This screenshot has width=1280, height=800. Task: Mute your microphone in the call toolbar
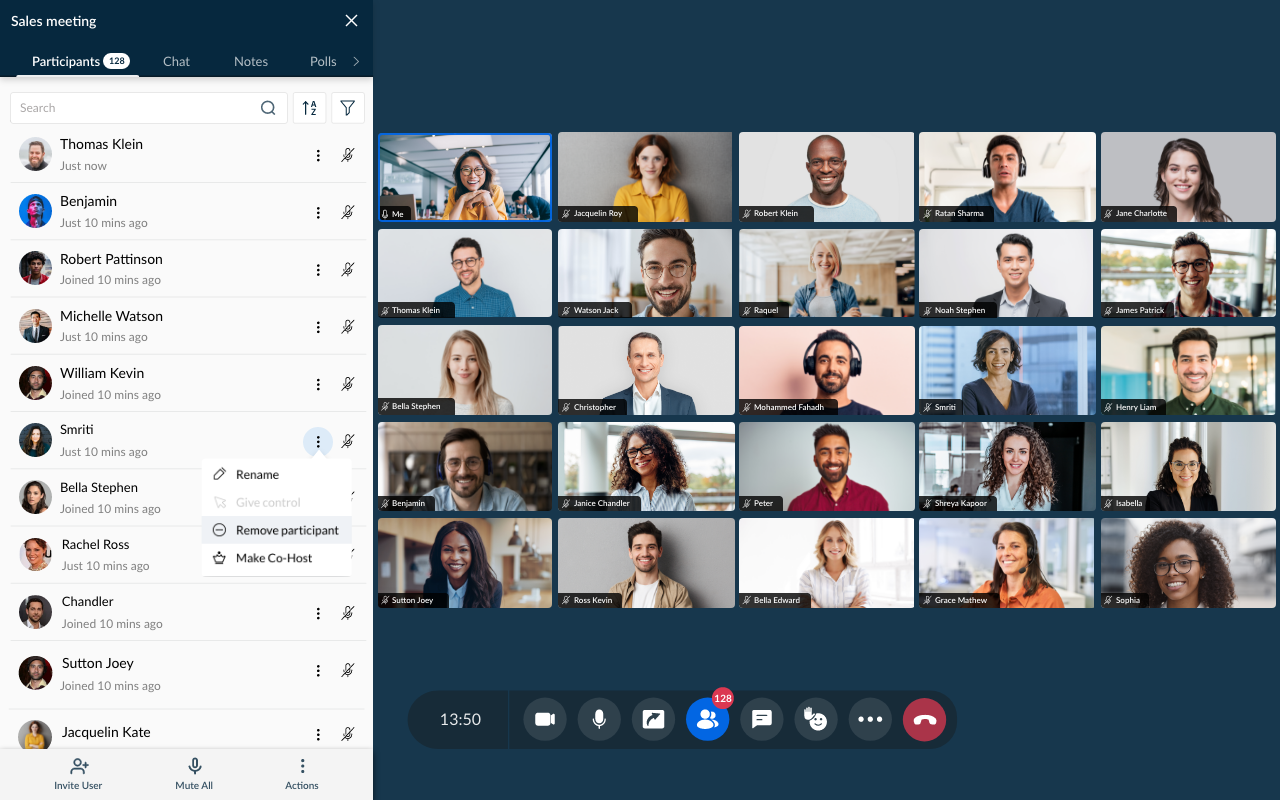(x=598, y=719)
